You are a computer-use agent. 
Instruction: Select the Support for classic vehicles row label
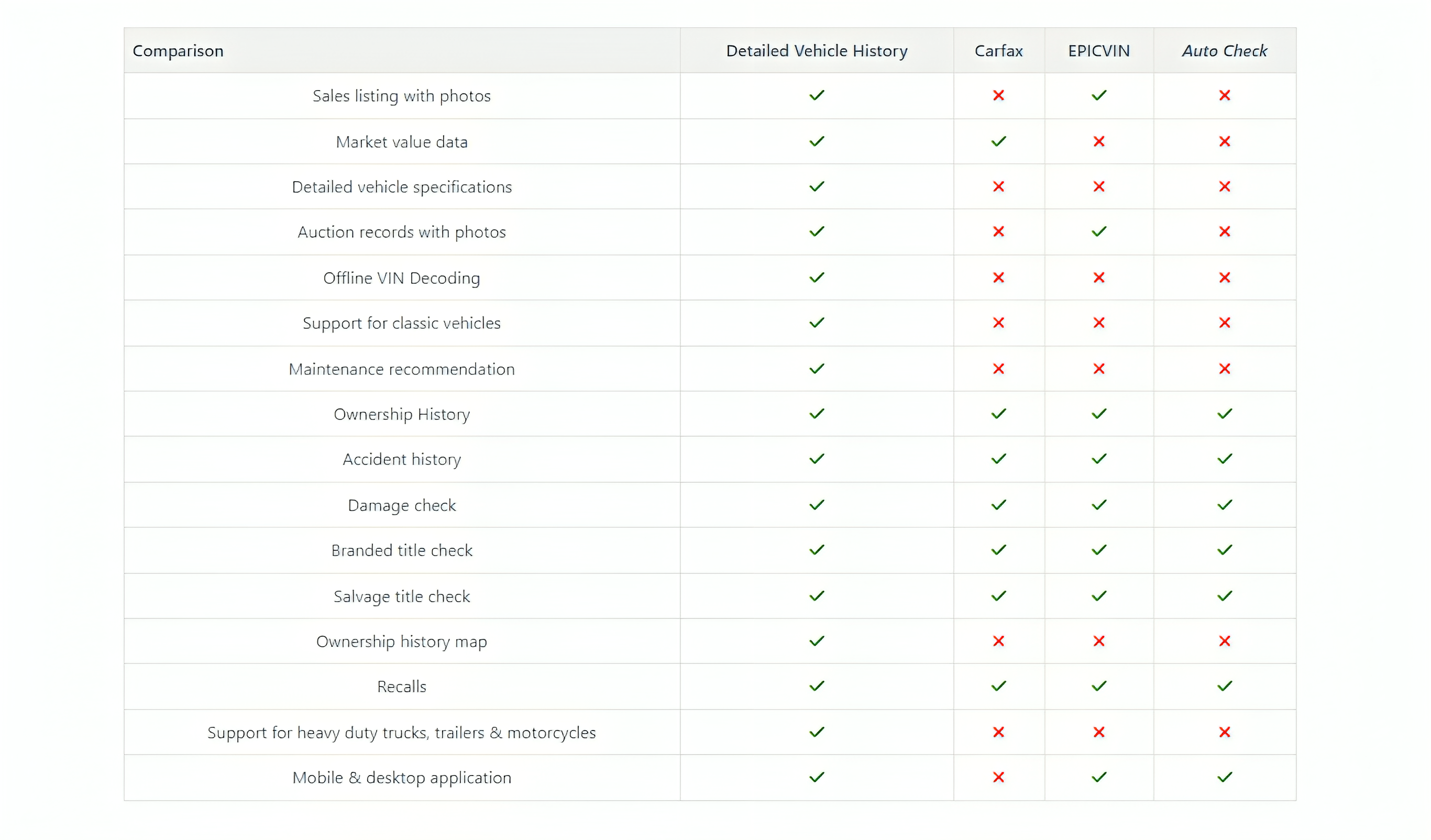[x=401, y=323]
